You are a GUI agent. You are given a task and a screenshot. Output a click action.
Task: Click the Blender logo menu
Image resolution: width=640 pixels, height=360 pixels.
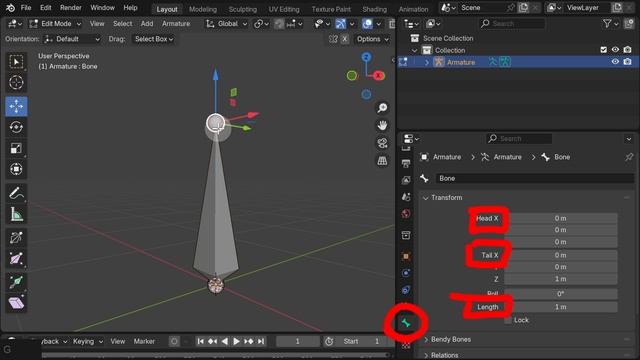coord(10,8)
